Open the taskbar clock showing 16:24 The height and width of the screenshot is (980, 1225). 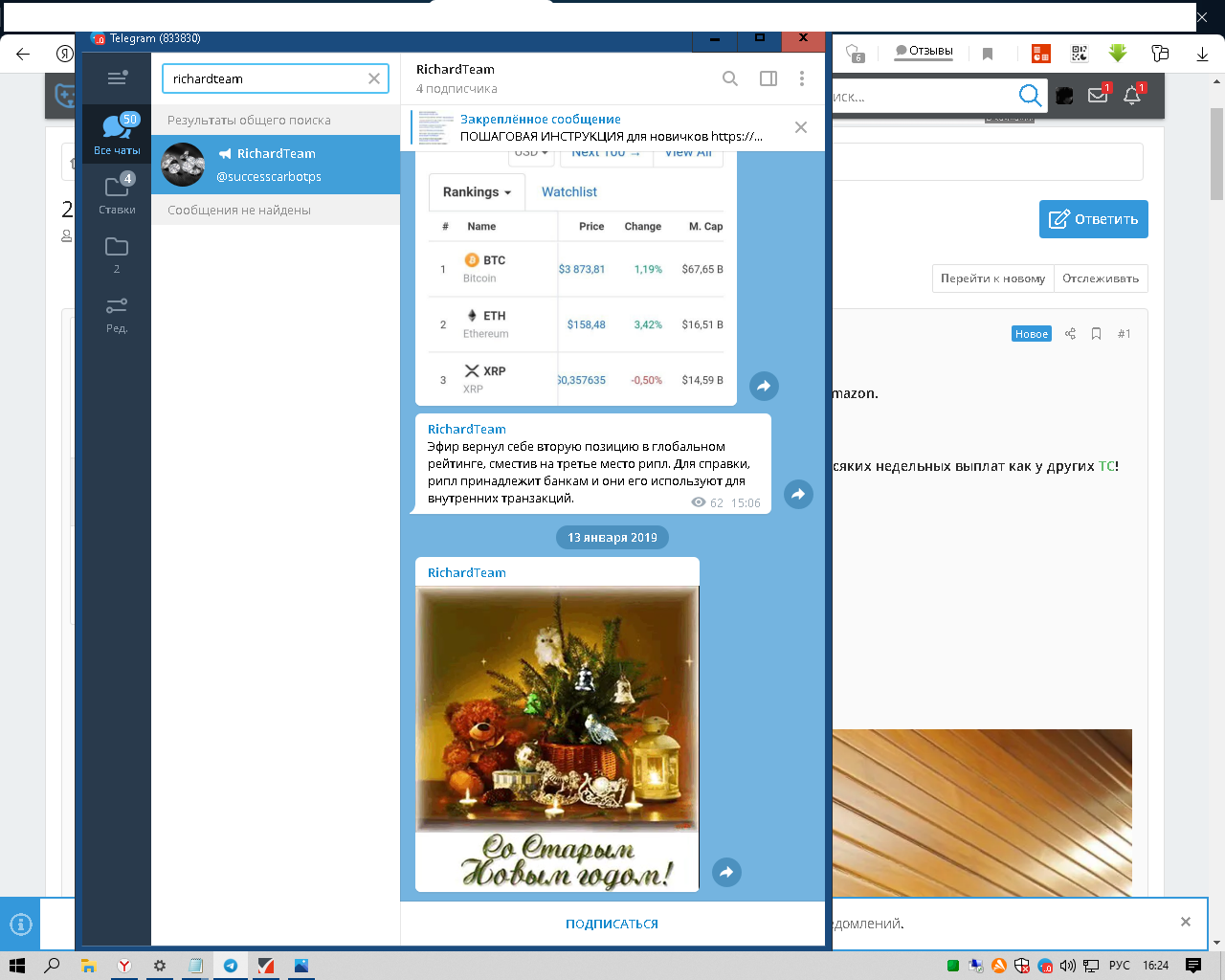click(1156, 966)
